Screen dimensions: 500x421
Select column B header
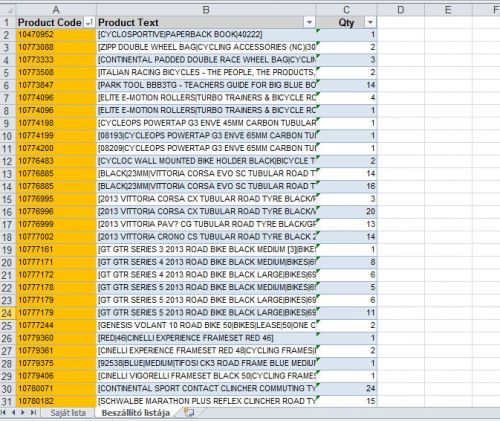click(x=206, y=10)
